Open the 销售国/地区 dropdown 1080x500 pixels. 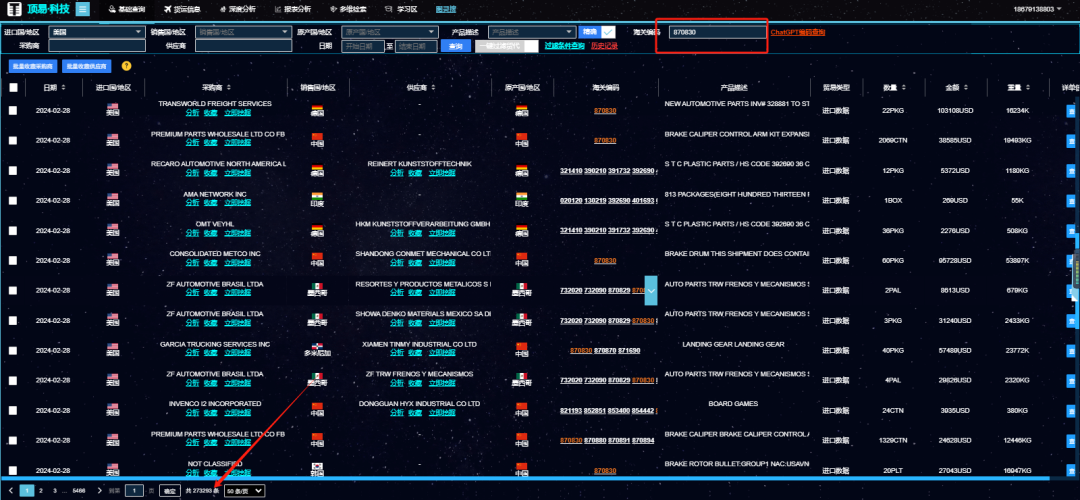[243, 32]
